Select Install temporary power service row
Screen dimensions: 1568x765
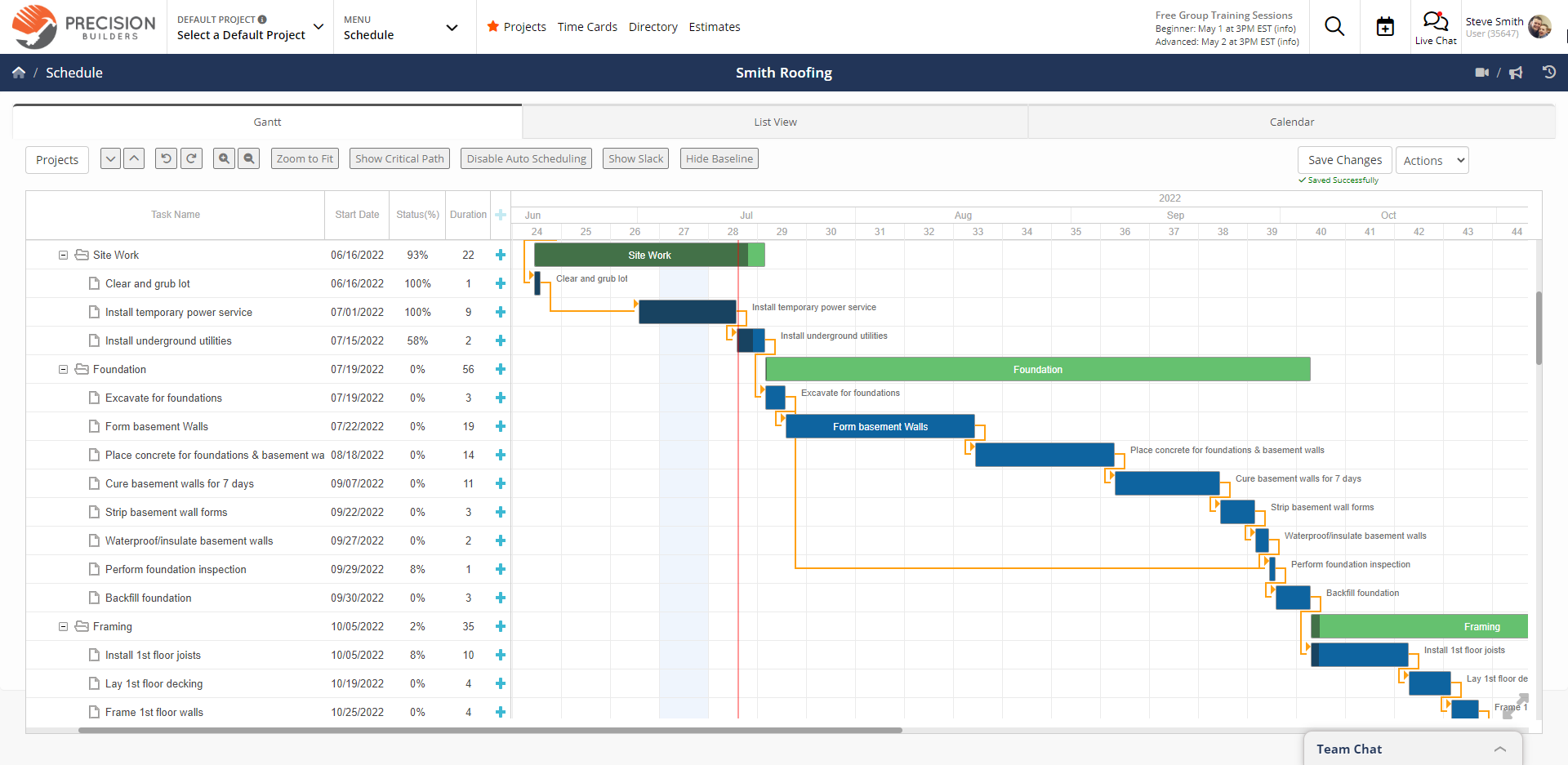point(268,312)
